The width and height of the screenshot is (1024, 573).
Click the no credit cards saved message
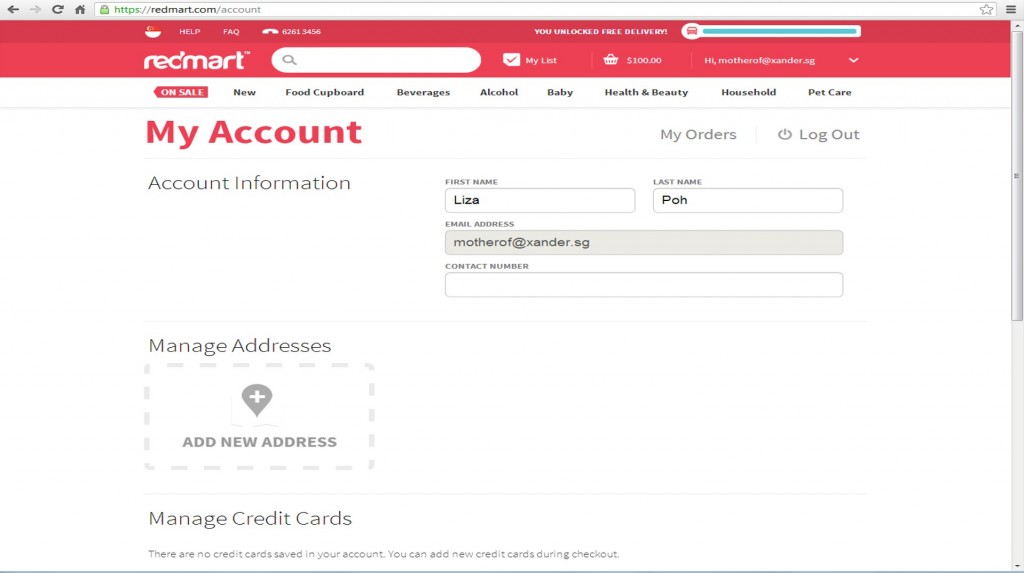point(383,554)
